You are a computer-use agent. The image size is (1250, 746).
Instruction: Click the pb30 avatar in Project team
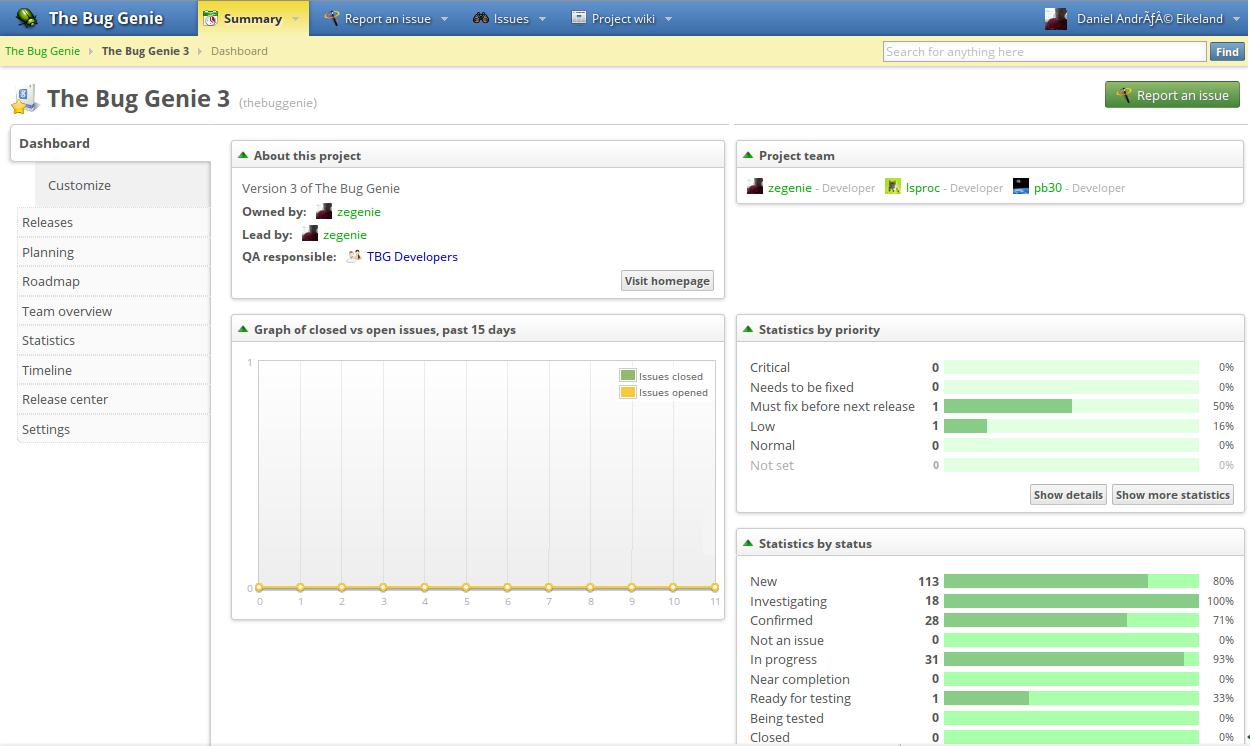[1021, 186]
